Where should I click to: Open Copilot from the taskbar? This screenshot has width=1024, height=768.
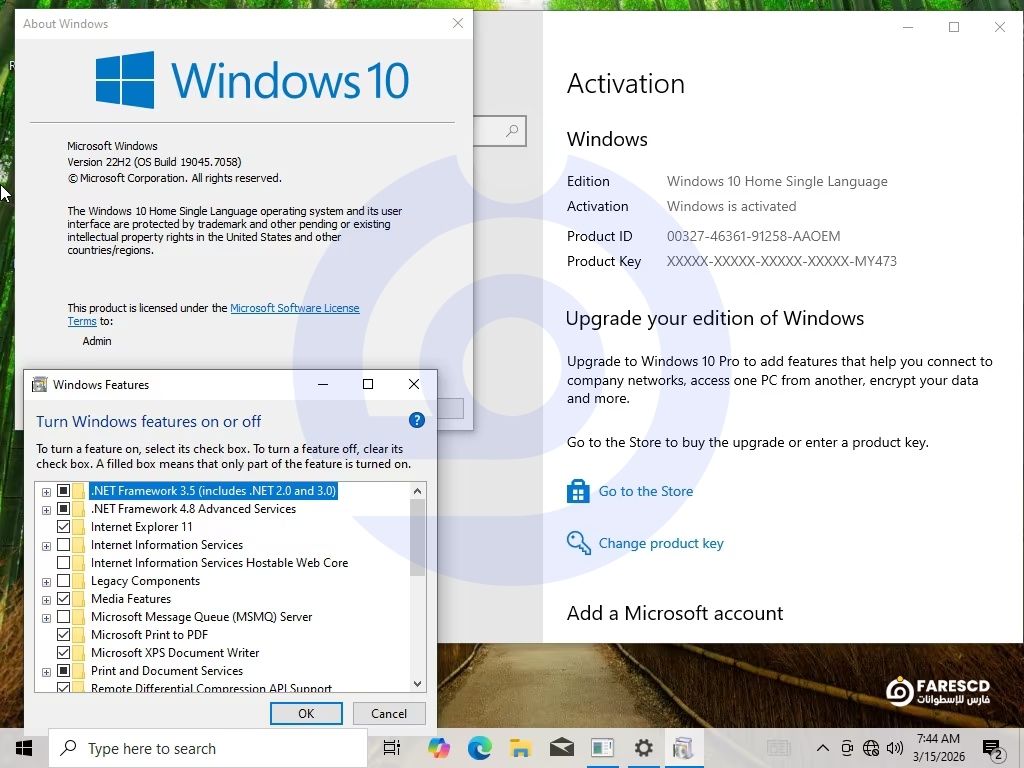[438, 748]
